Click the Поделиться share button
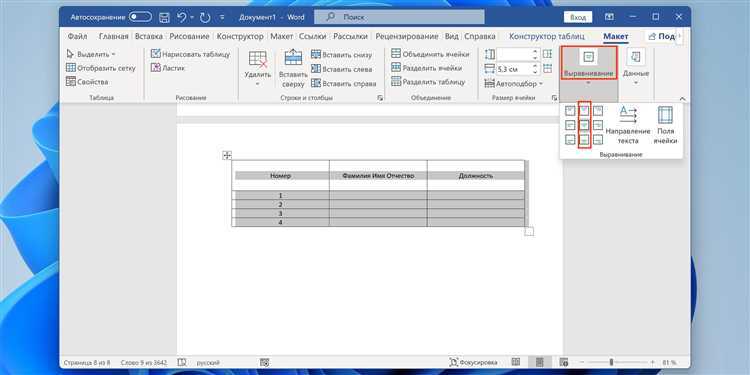 [x=663, y=36]
